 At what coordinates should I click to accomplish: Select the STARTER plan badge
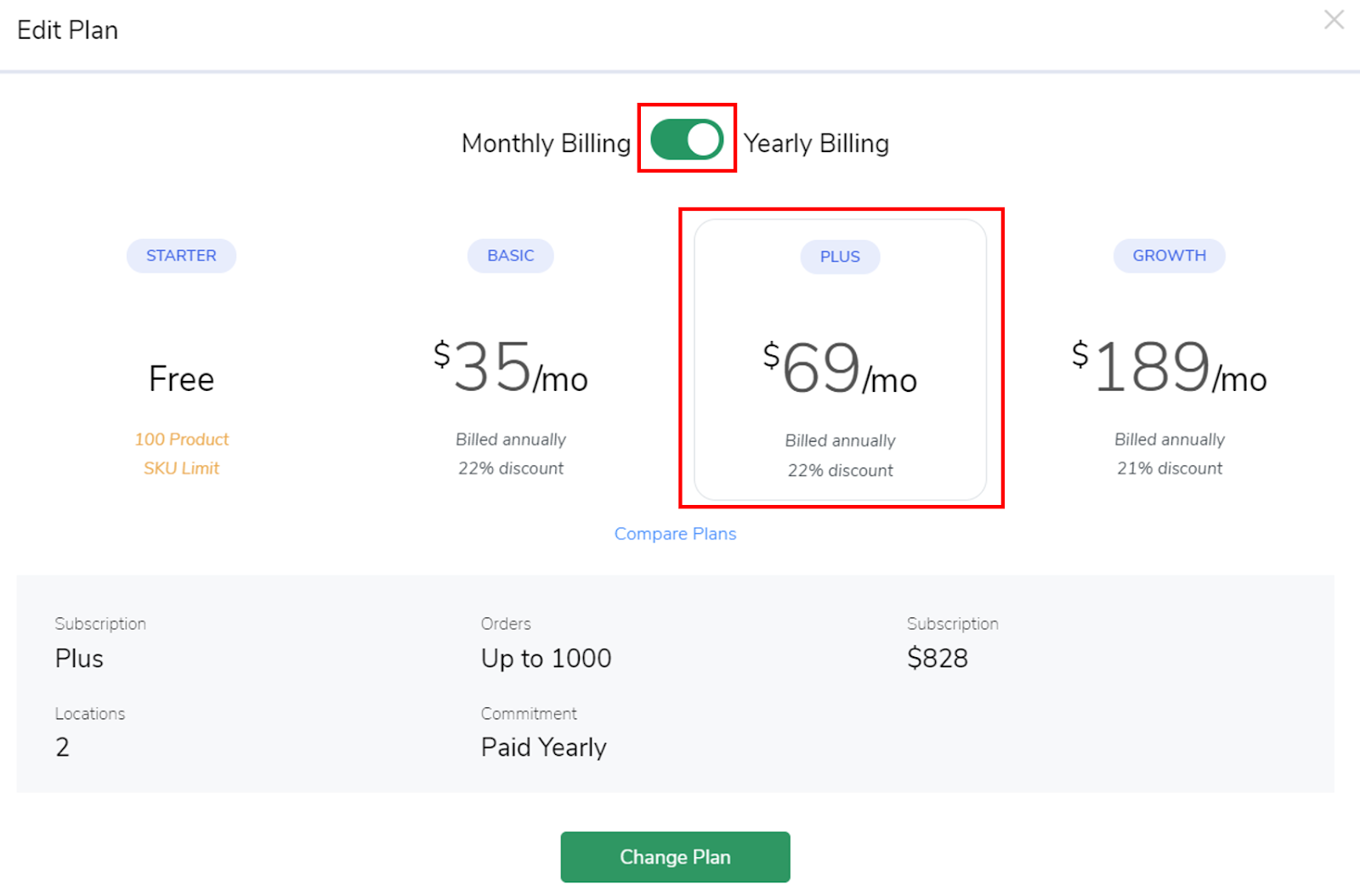(x=181, y=256)
